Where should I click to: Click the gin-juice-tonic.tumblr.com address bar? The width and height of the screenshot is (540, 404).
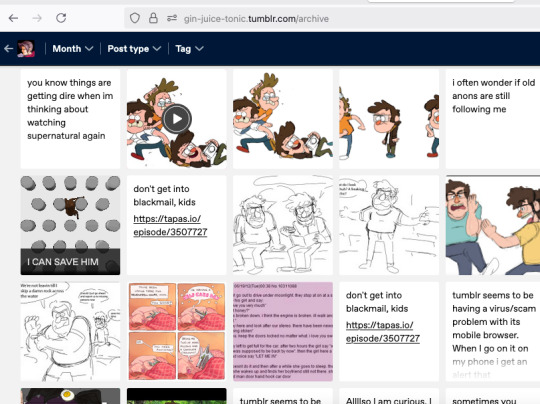coord(256,19)
